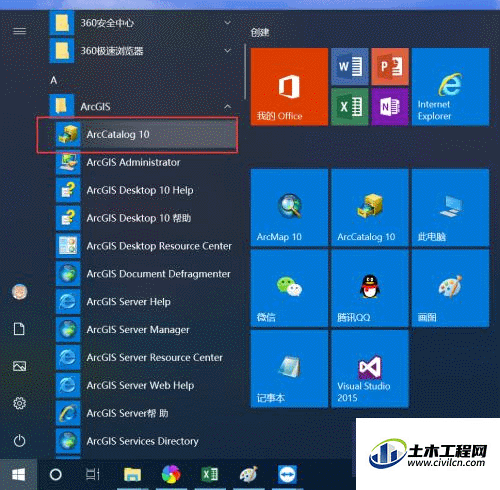Open TeamViewer on the taskbar

(x=287, y=475)
